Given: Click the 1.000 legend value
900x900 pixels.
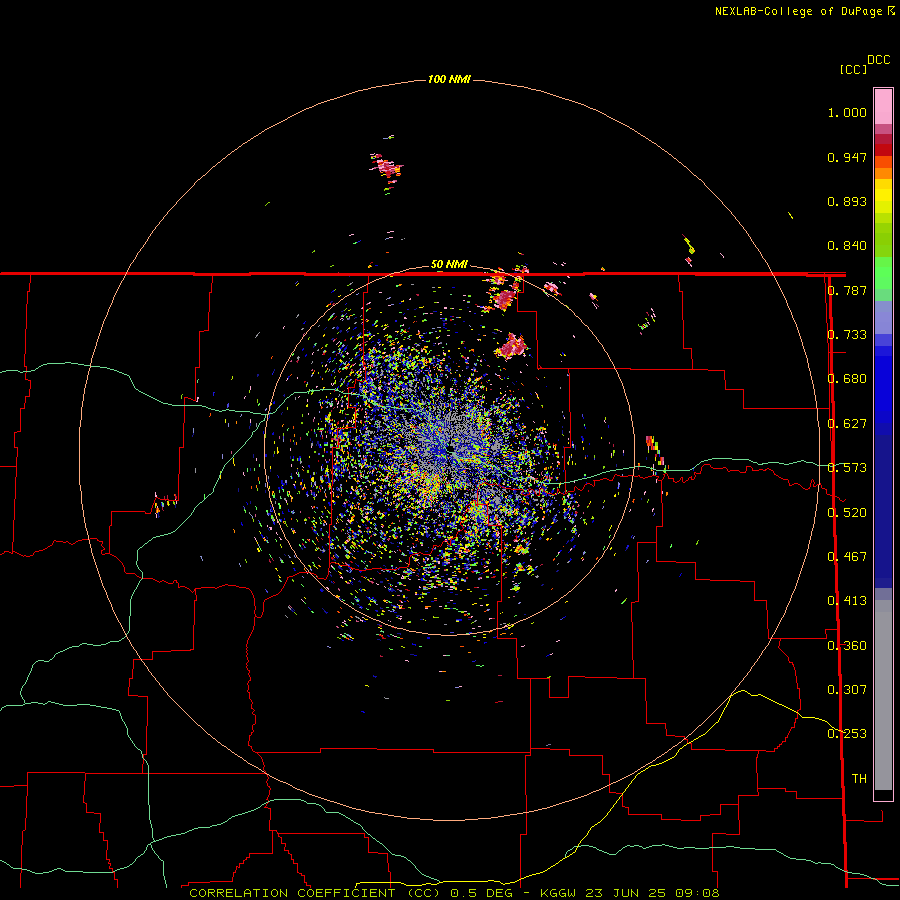Looking at the screenshot, I should click(847, 112).
